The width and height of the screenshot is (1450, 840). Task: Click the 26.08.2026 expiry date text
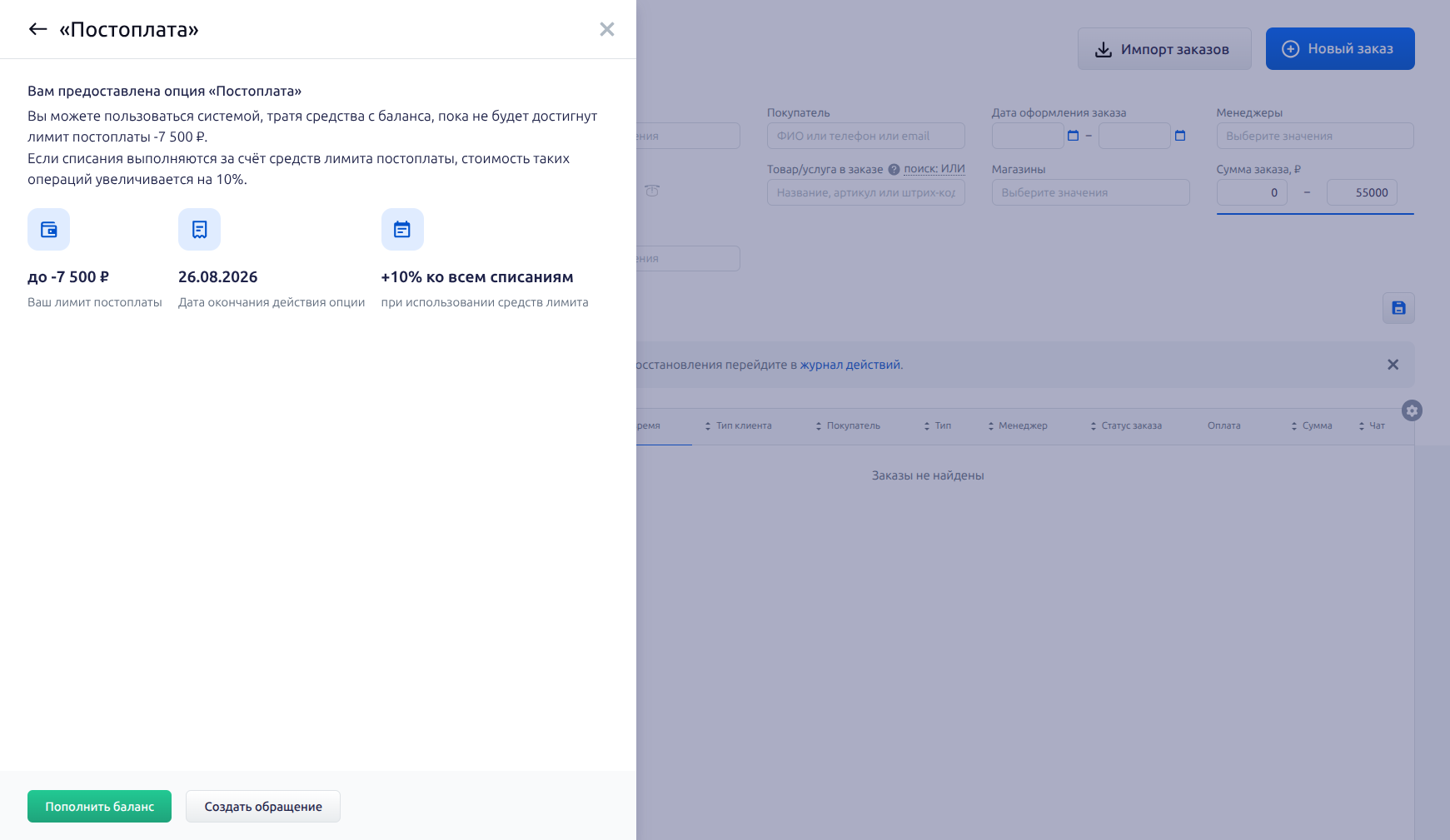[x=217, y=277]
